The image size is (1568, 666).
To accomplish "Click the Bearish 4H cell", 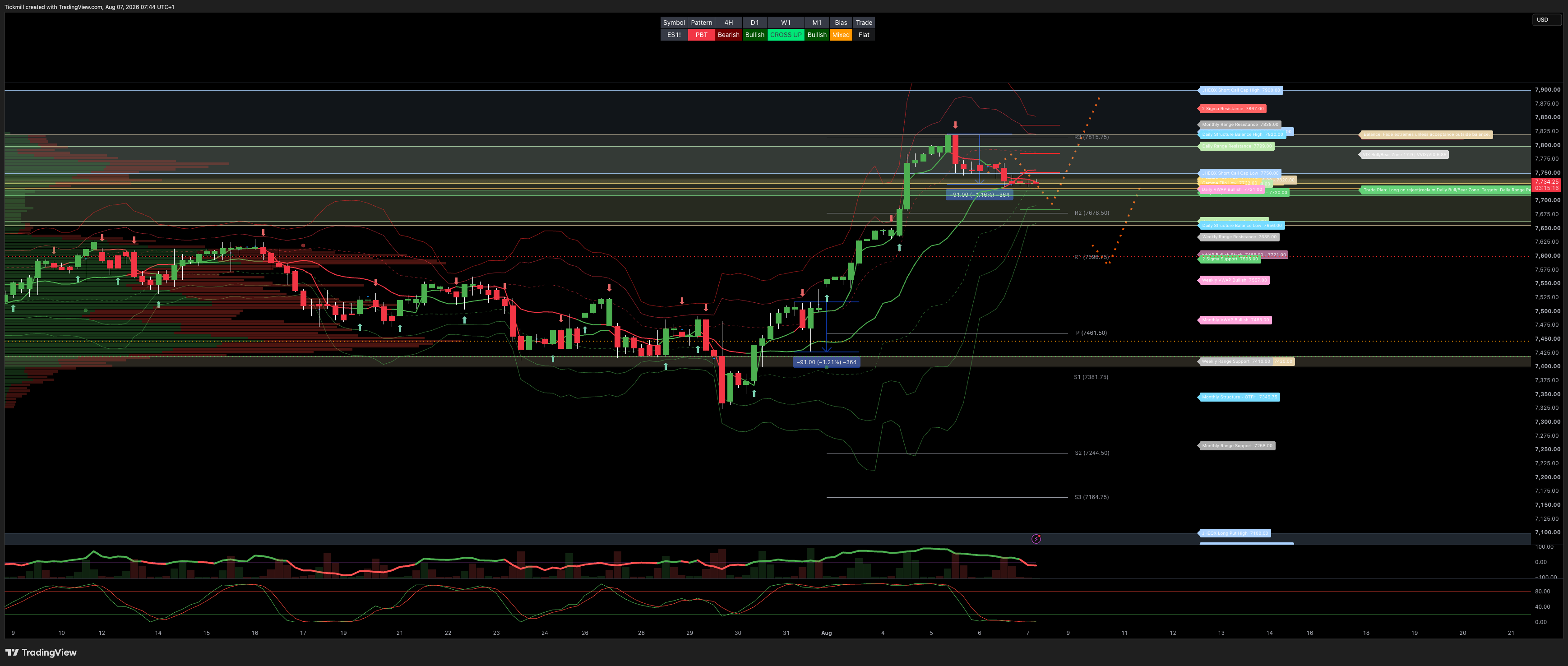I will coord(728,35).
